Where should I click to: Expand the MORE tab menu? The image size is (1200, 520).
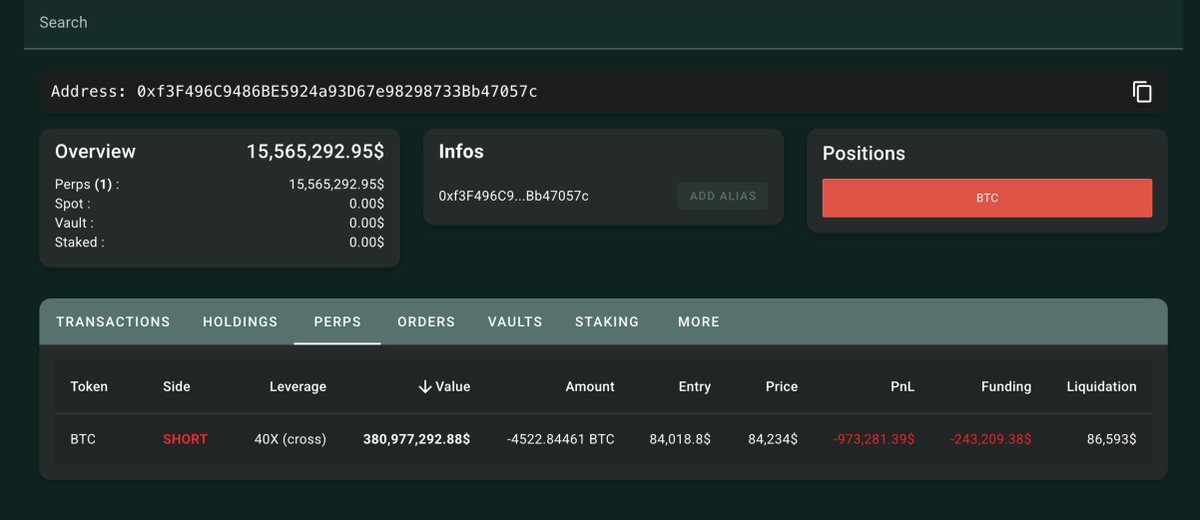(x=699, y=322)
